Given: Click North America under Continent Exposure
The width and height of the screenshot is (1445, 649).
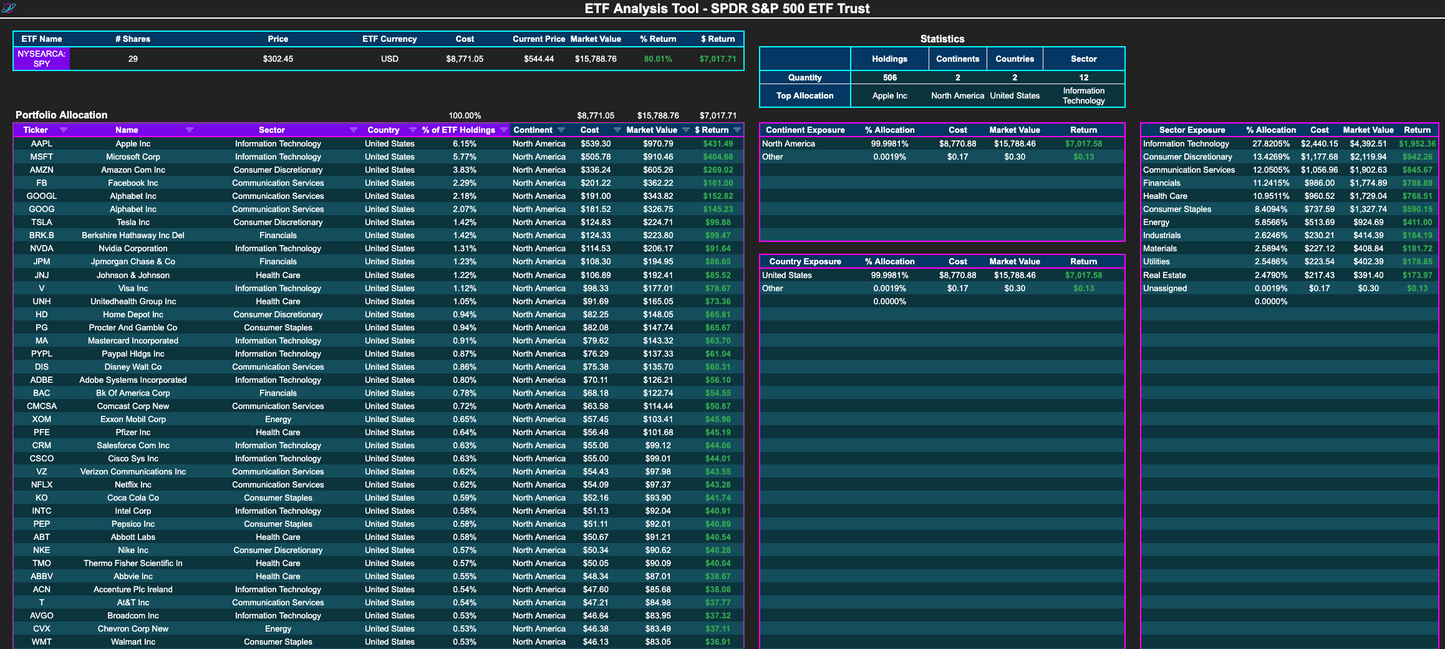Looking at the screenshot, I should 790,143.
